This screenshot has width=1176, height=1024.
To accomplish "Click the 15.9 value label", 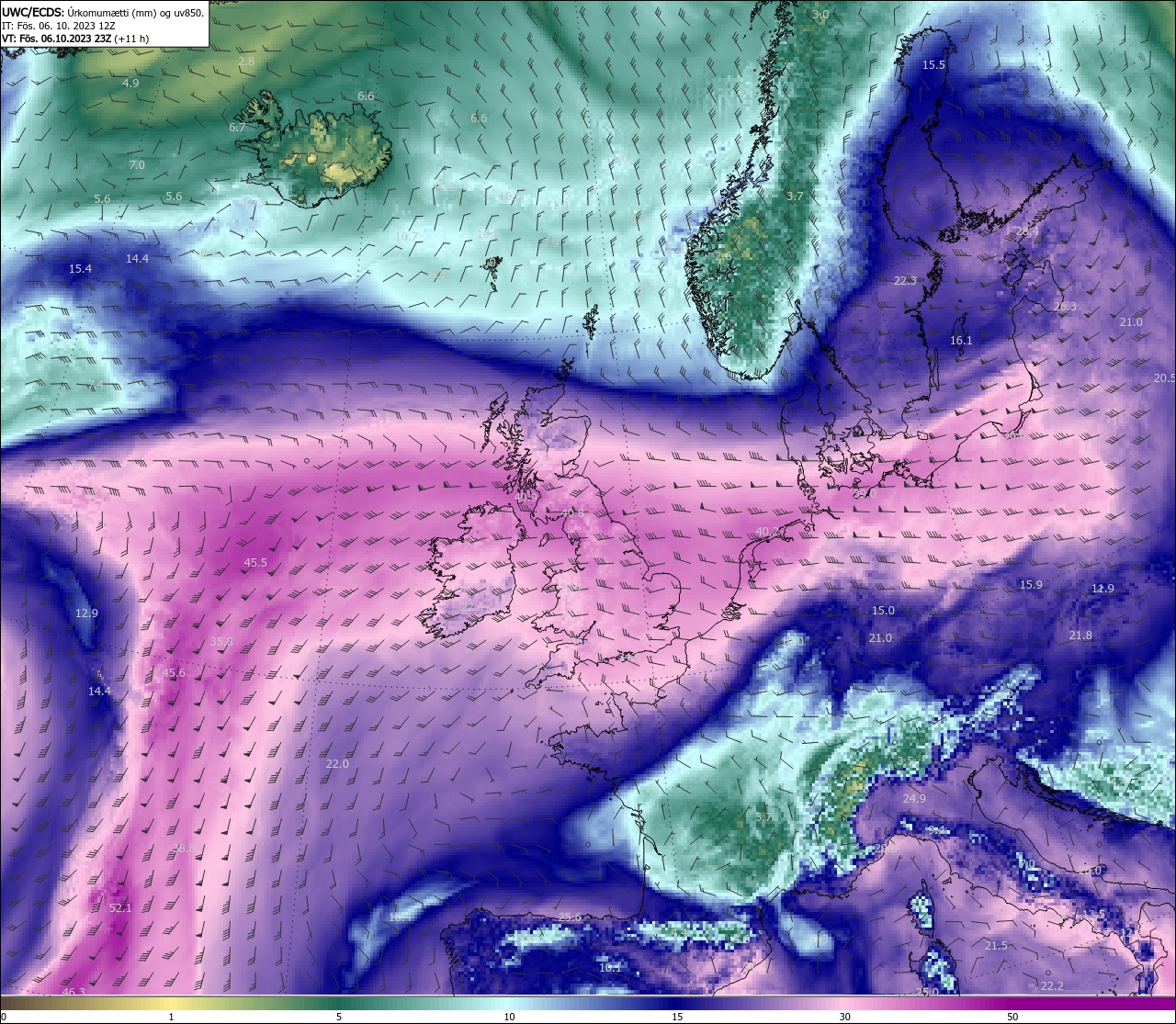I will click(x=1031, y=585).
